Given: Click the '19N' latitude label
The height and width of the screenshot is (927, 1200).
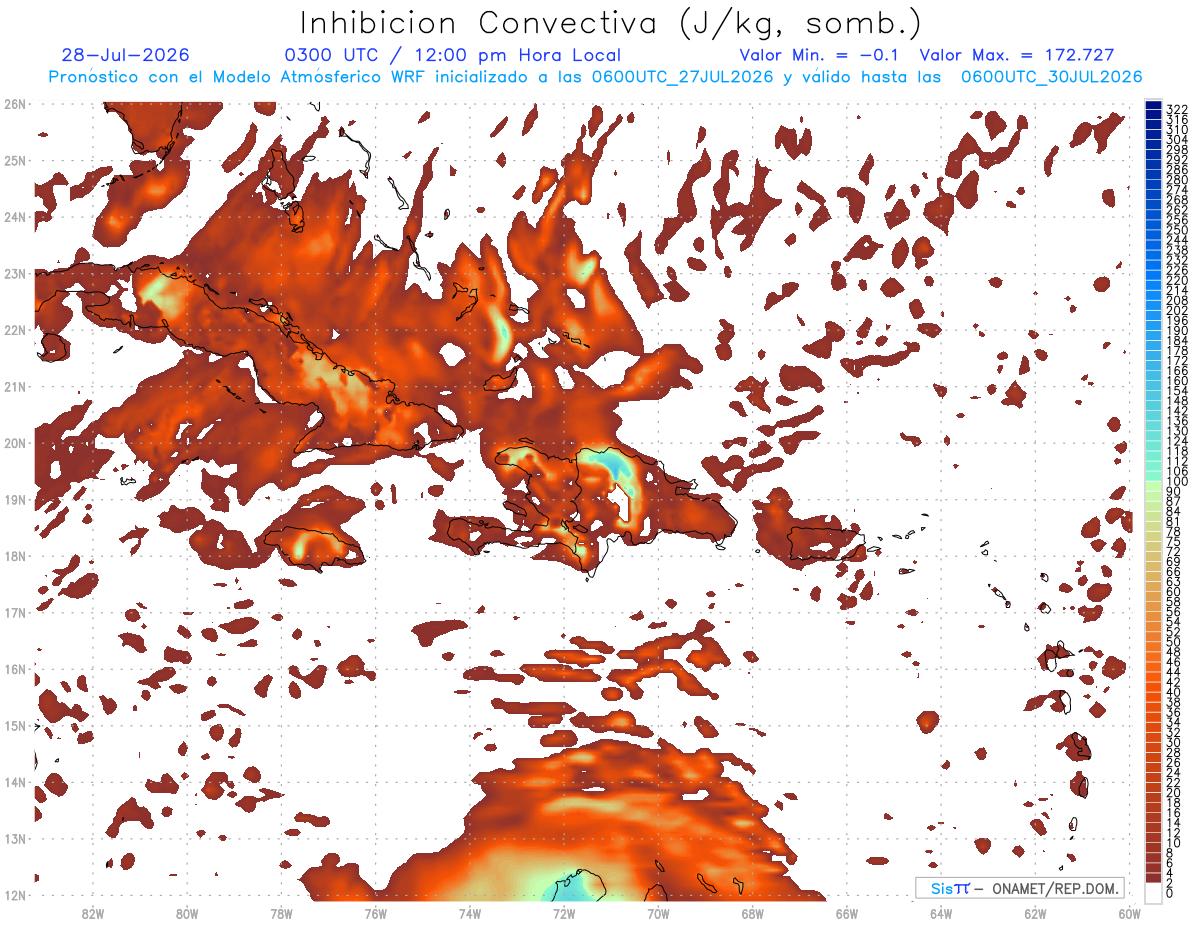Looking at the screenshot, I should pyautogui.click(x=15, y=499).
